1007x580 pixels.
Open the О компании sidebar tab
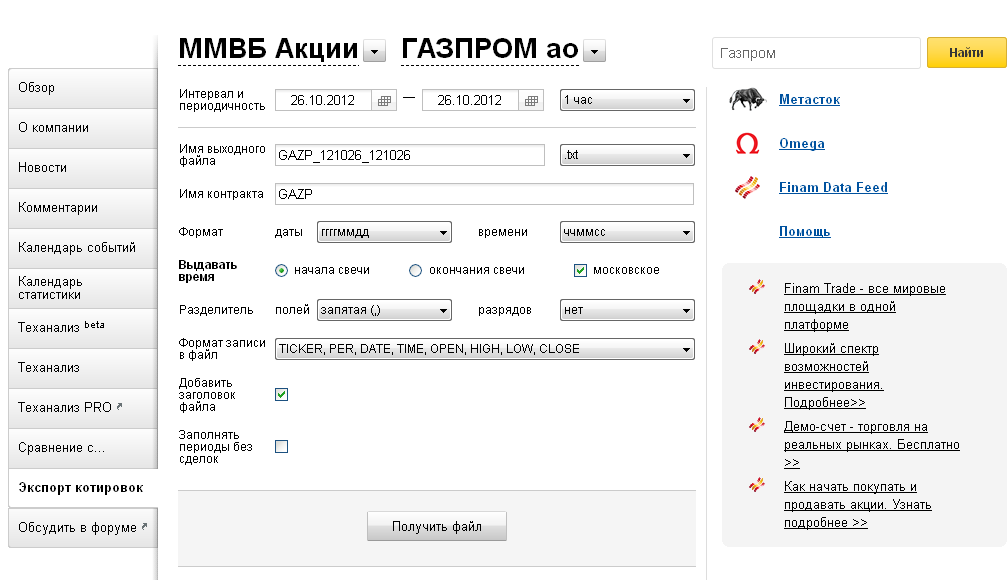point(83,128)
